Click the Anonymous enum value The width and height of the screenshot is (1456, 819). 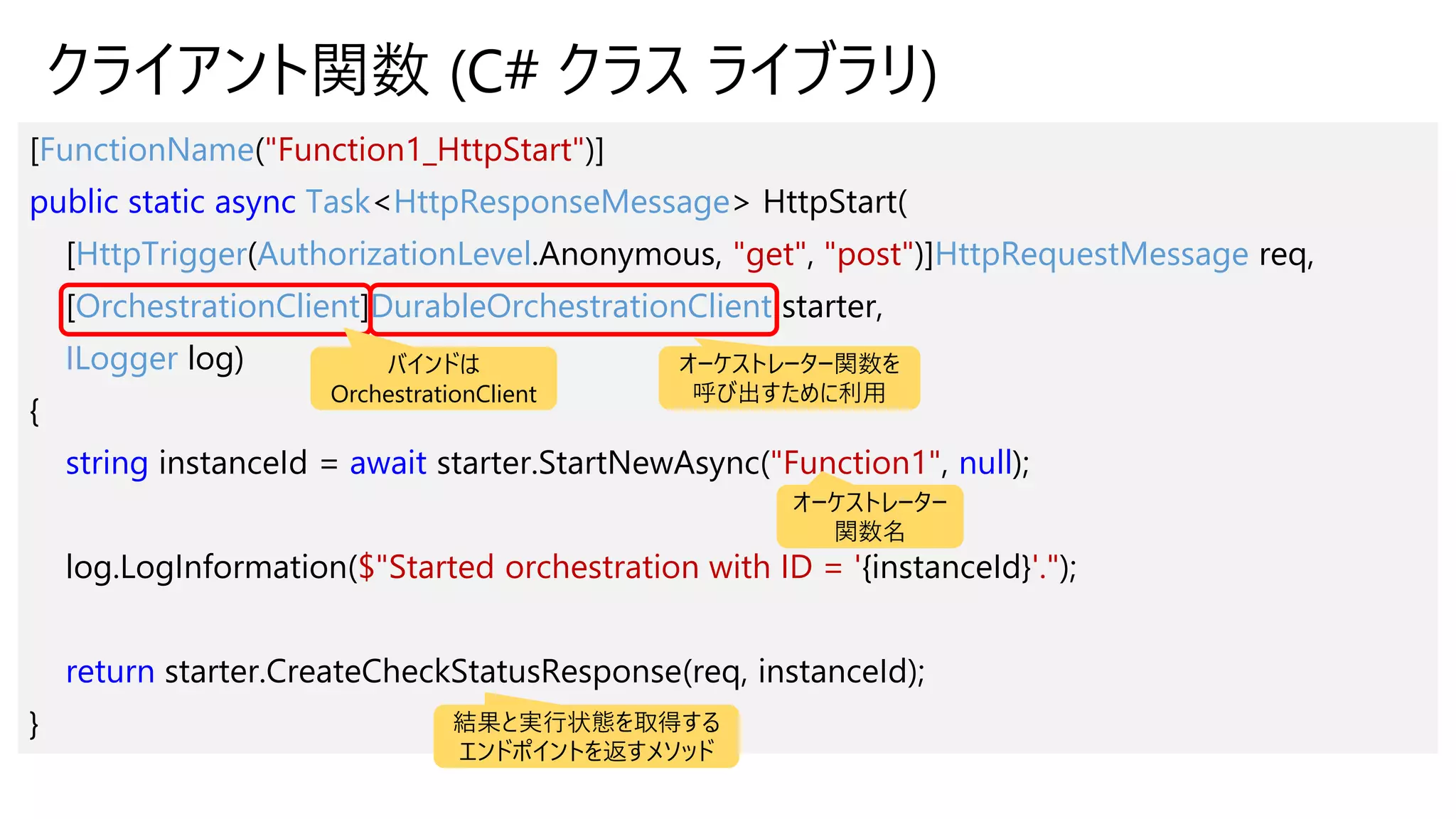coord(627,255)
